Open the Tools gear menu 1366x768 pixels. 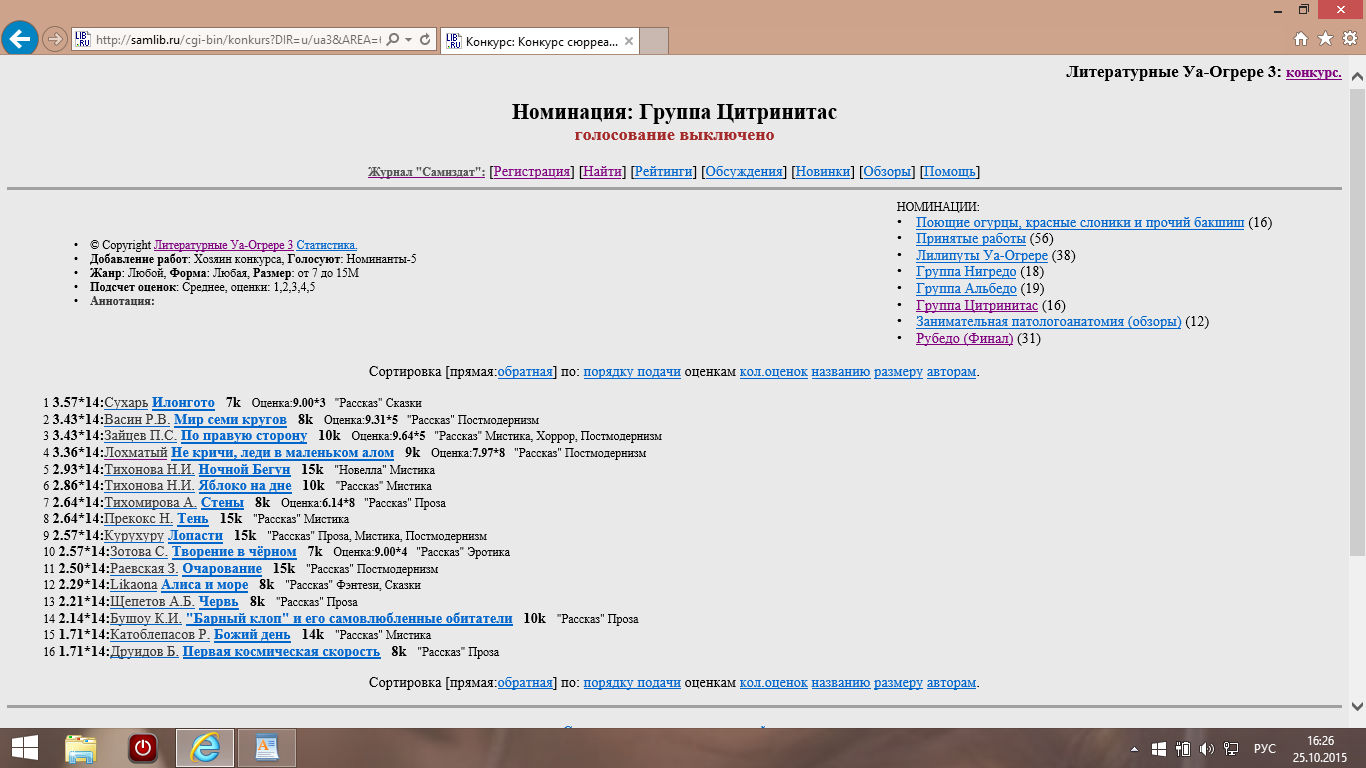[x=1349, y=39]
